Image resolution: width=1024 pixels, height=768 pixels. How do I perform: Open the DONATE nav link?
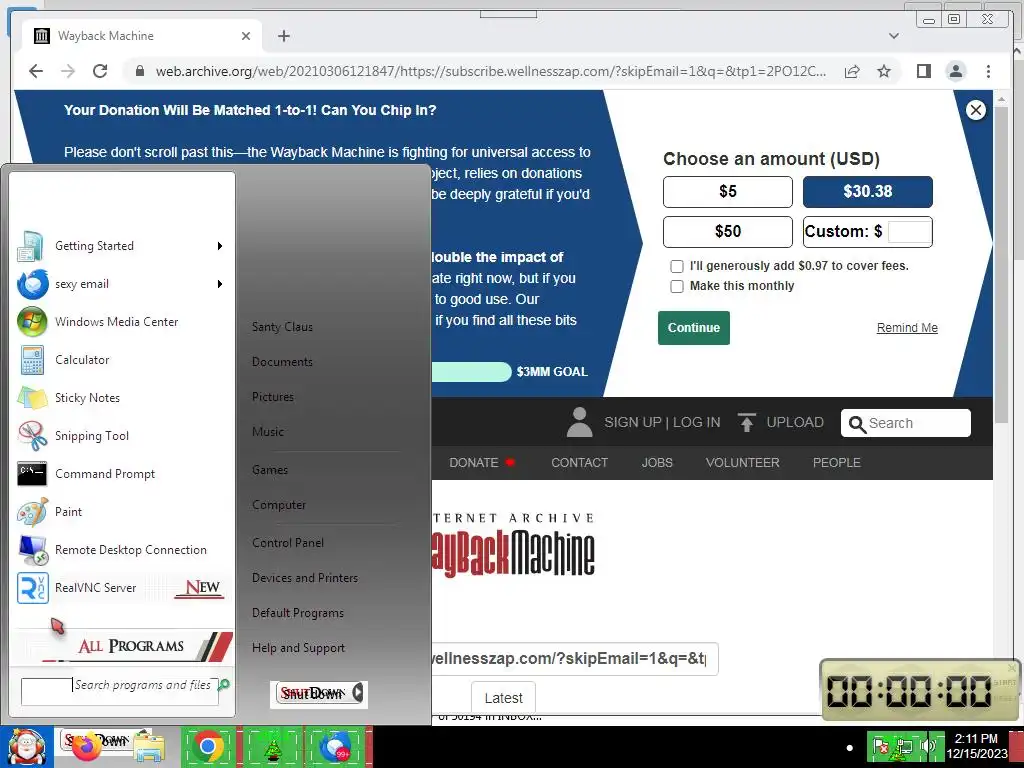[x=473, y=463]
